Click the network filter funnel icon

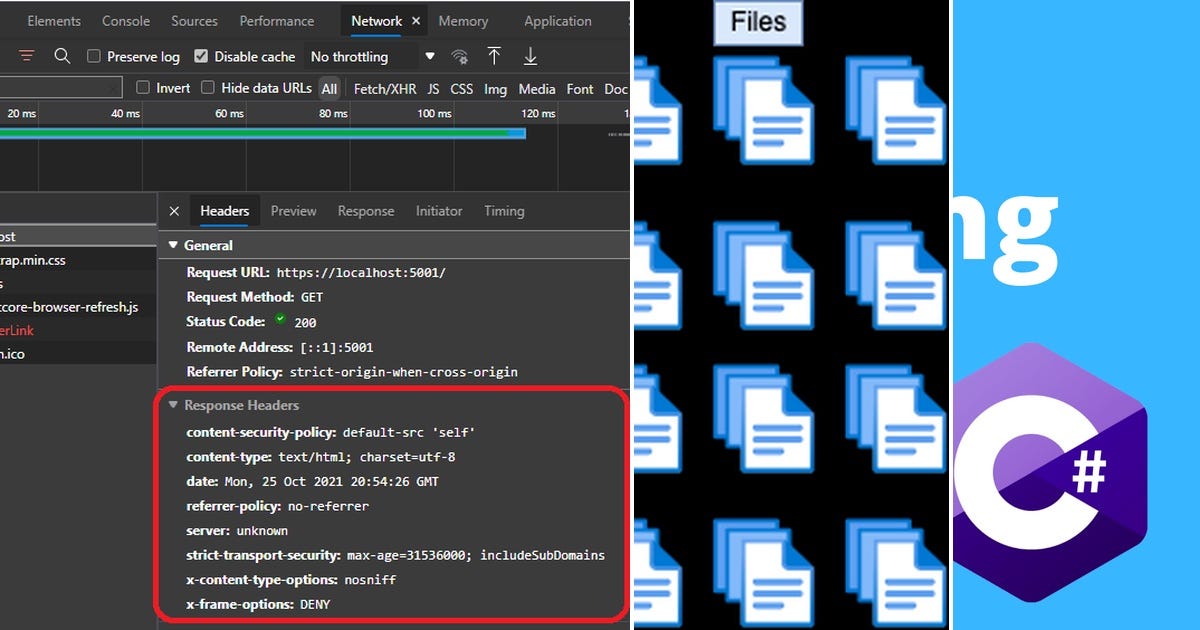click(x=25, y=56)
